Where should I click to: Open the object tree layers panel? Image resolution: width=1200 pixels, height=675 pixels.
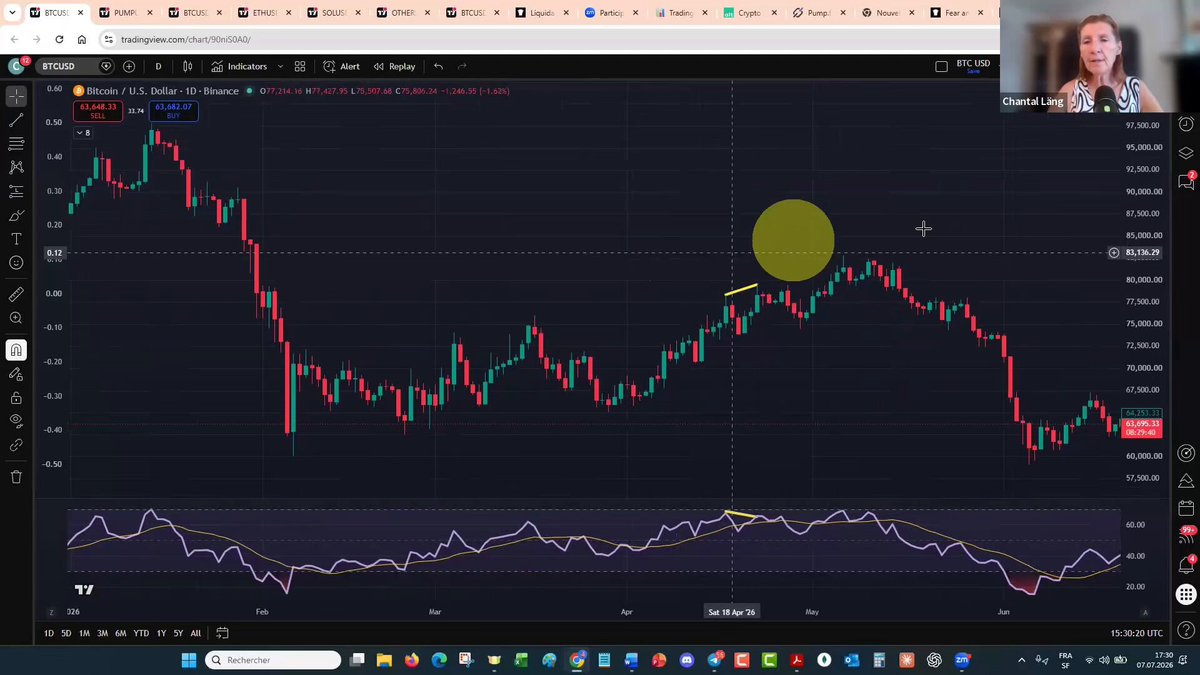click(1186, 153)
